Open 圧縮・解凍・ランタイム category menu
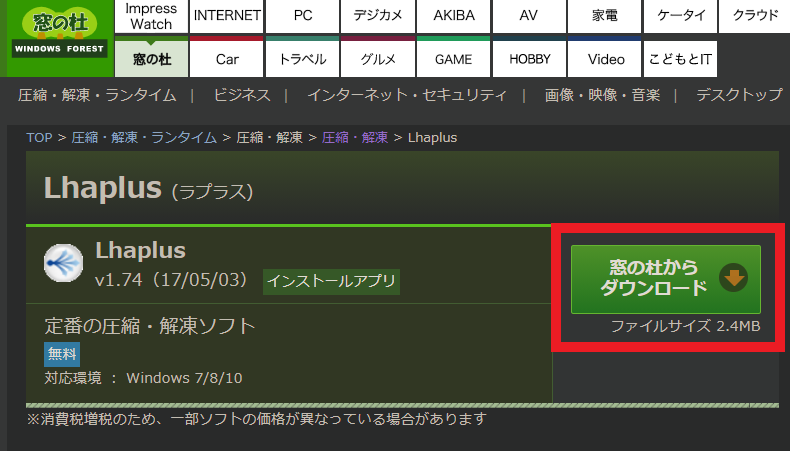Image resolution: width=790 pixels, height=451 pixels. [97, 95]
